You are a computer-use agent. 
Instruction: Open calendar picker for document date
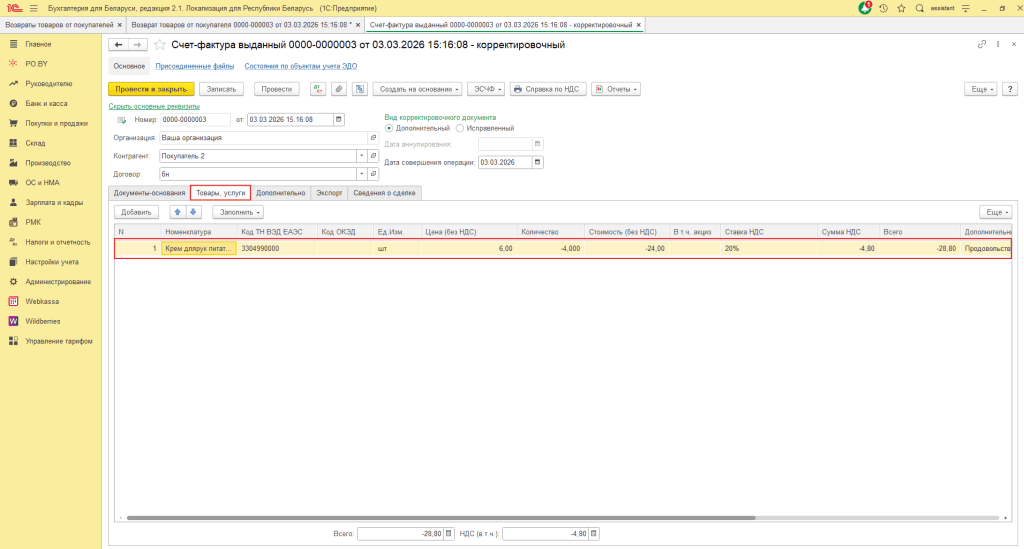(338, 120)
